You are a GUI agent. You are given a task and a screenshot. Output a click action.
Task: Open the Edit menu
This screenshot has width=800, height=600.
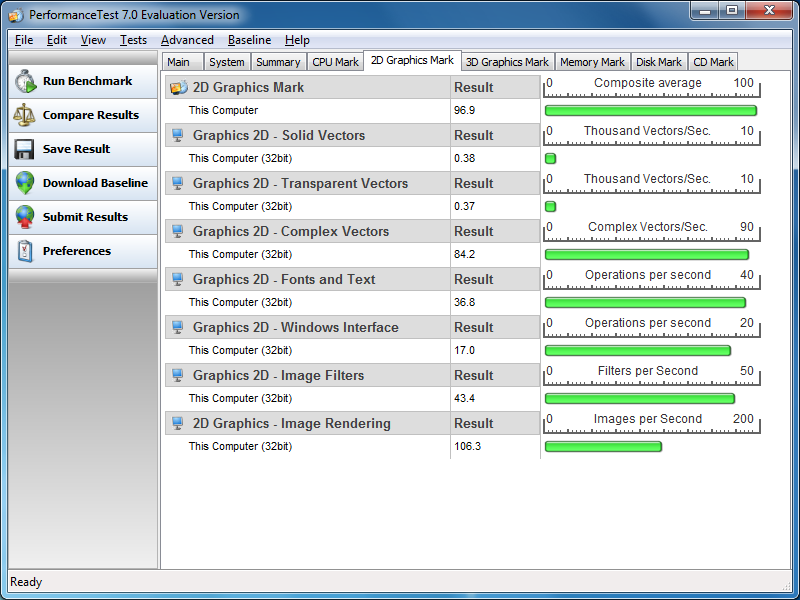pos(57,40)
